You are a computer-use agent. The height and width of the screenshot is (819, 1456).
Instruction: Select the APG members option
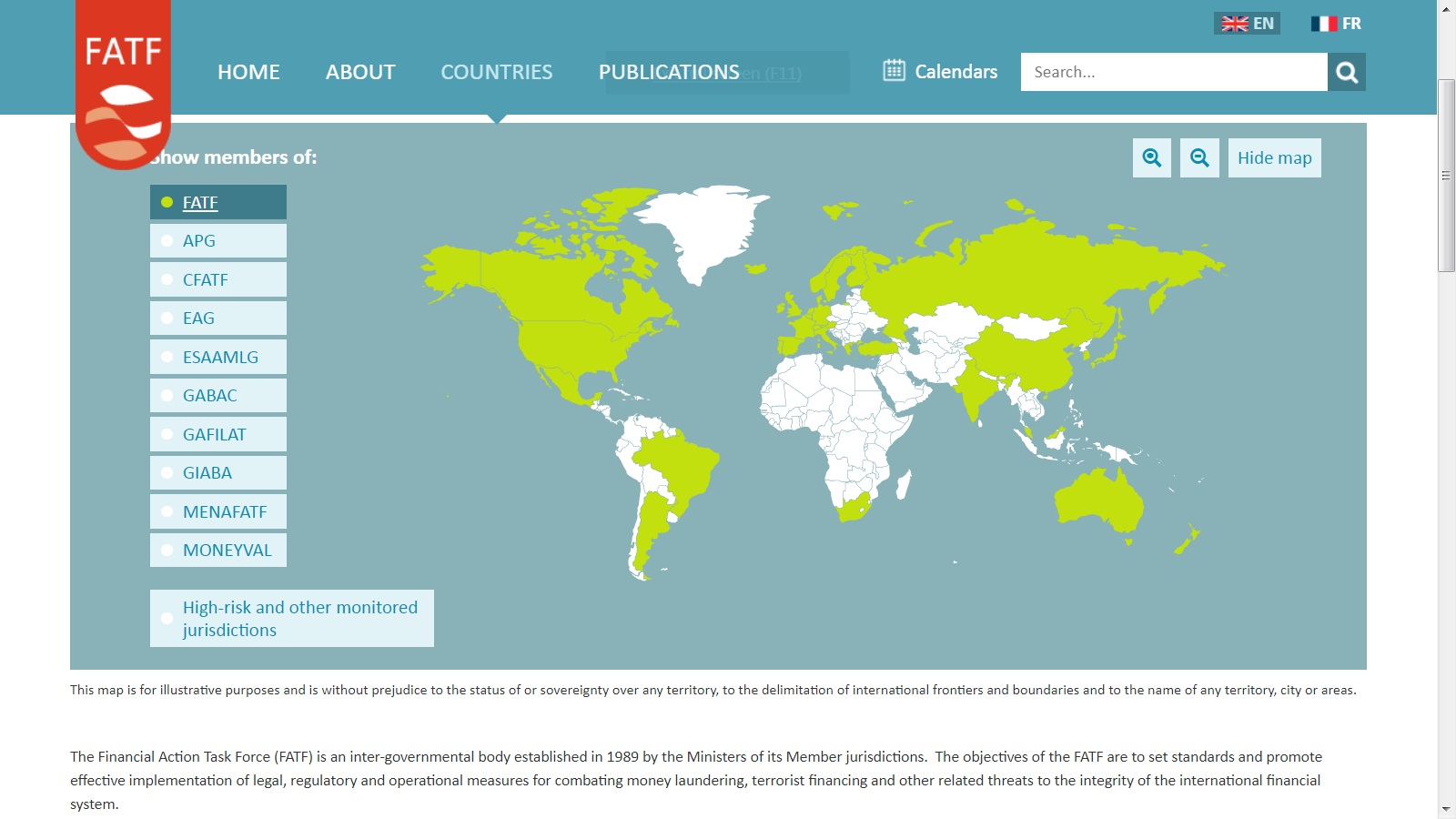[218, 240]
